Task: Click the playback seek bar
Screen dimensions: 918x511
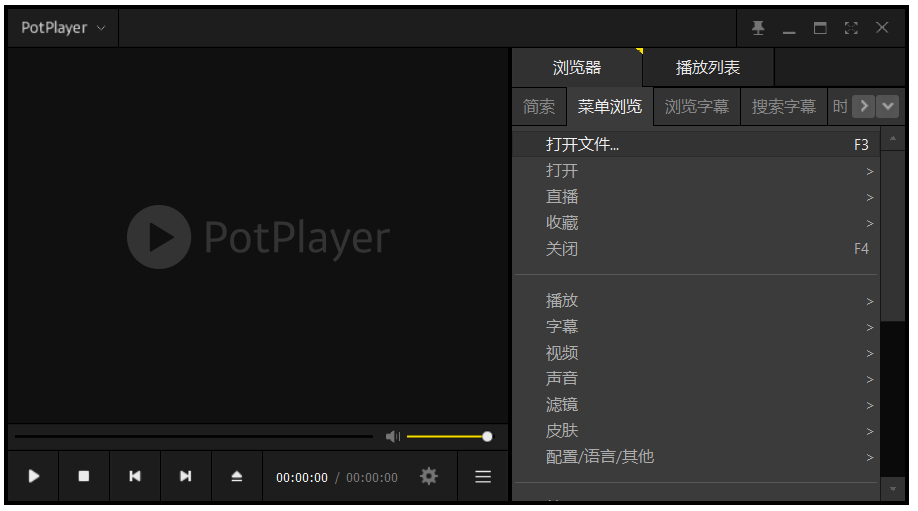Action: click(x=194, y=437)
